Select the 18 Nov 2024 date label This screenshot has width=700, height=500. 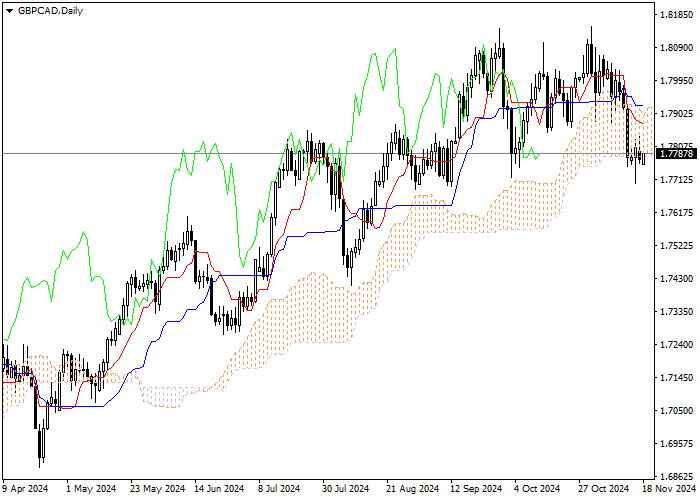[669, 489]
